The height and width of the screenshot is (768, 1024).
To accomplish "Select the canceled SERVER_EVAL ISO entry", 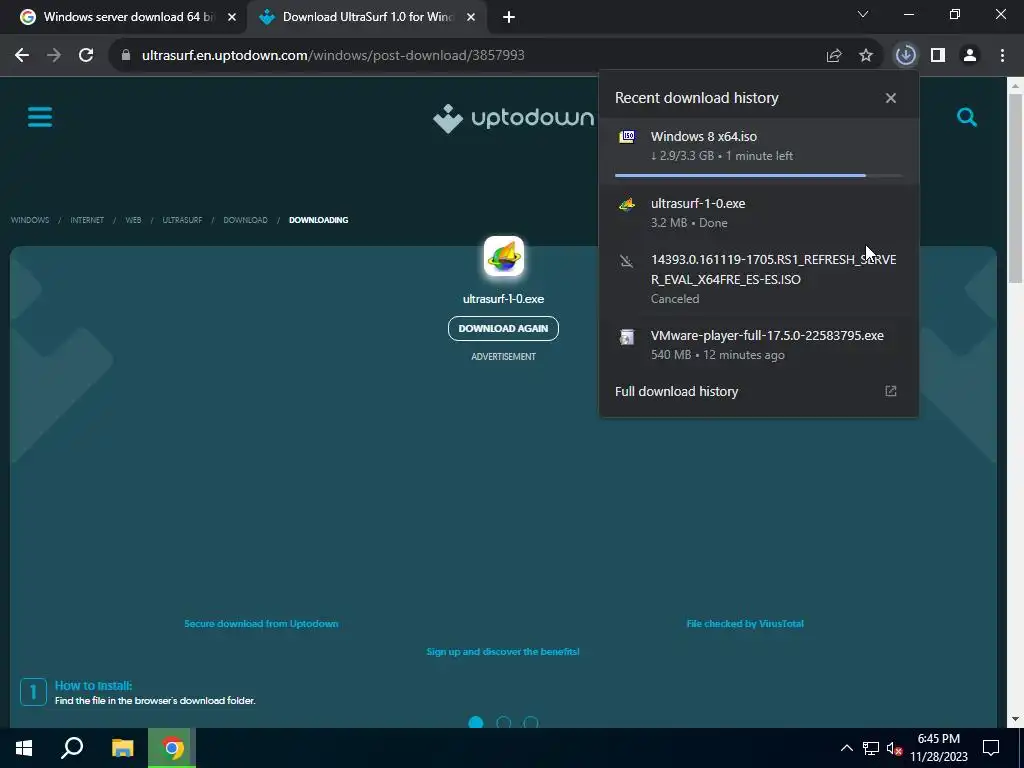I will pos(758,279).
